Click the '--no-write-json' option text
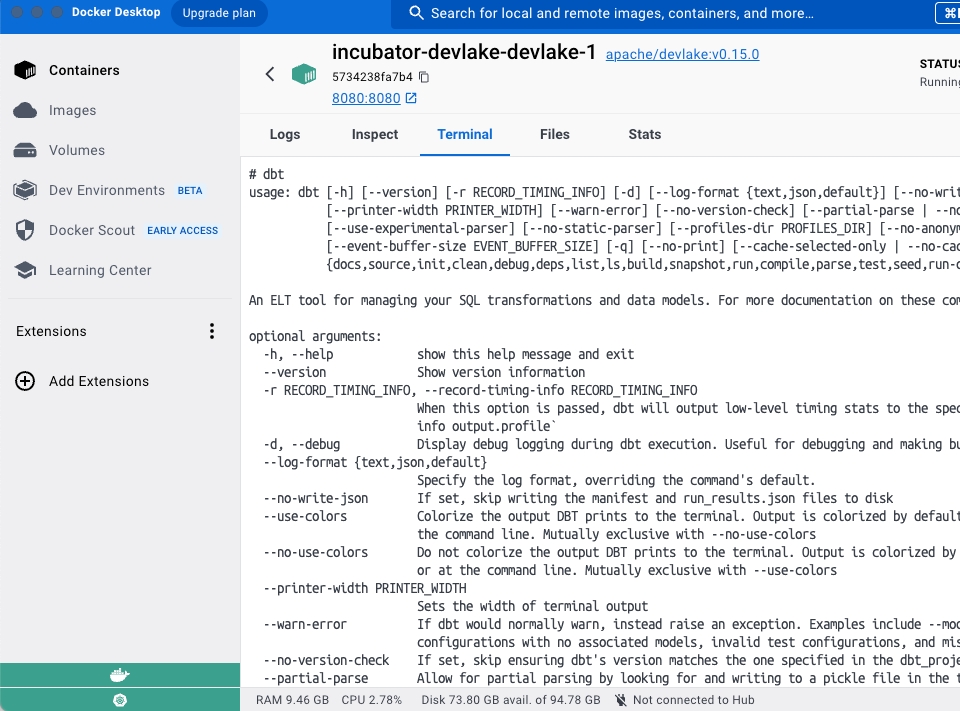The height and width of the screenshot is (711, 960). (316, 498)
